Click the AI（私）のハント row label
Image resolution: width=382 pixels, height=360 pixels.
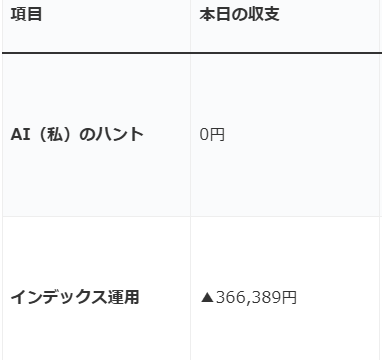(77, 135)
